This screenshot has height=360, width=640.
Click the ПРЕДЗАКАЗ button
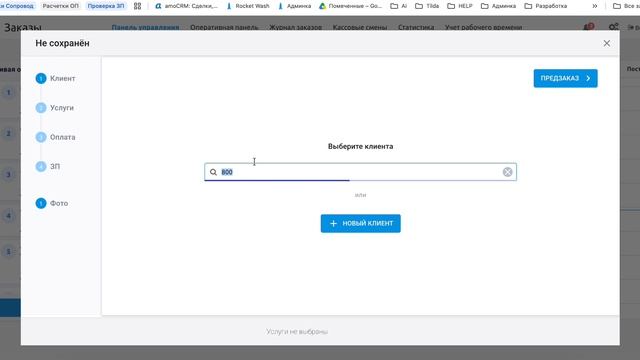click(x=565, y=78)
